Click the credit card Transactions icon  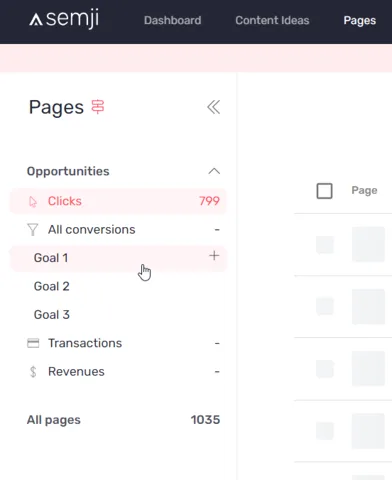33,343
